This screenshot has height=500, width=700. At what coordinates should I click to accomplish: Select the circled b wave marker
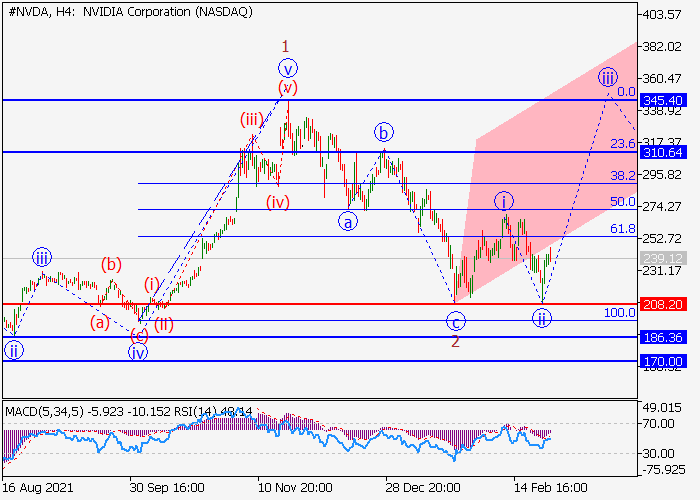pos(383,133)
